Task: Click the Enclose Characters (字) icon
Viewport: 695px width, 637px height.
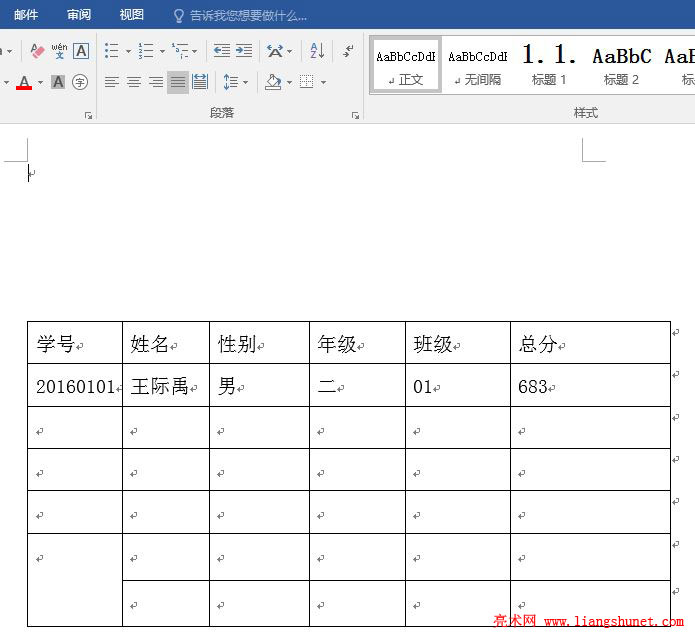Action: point(80,82)
